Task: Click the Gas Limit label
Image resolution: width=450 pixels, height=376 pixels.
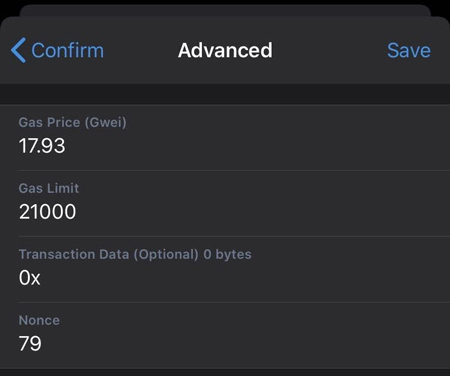Action: [49, 188]
